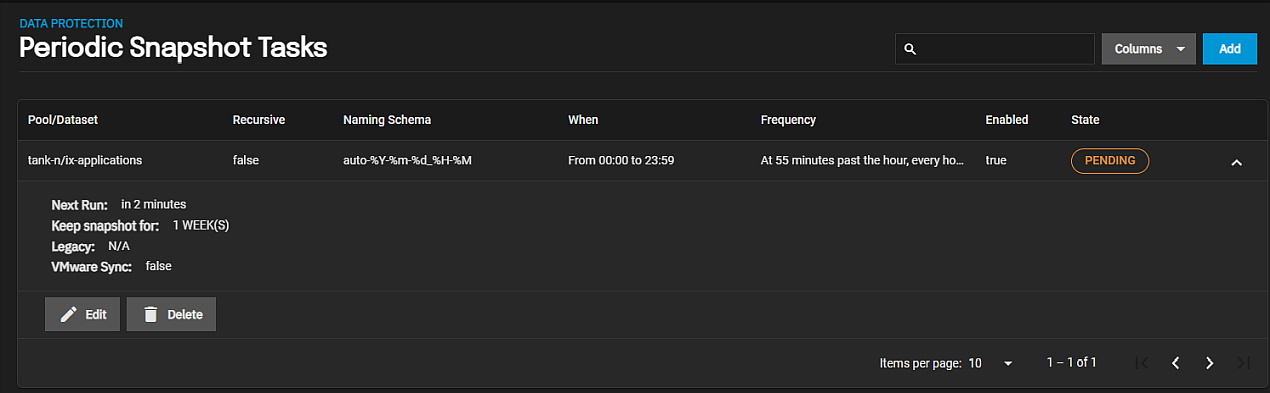Go to the next page arrow

point(1209,362)
